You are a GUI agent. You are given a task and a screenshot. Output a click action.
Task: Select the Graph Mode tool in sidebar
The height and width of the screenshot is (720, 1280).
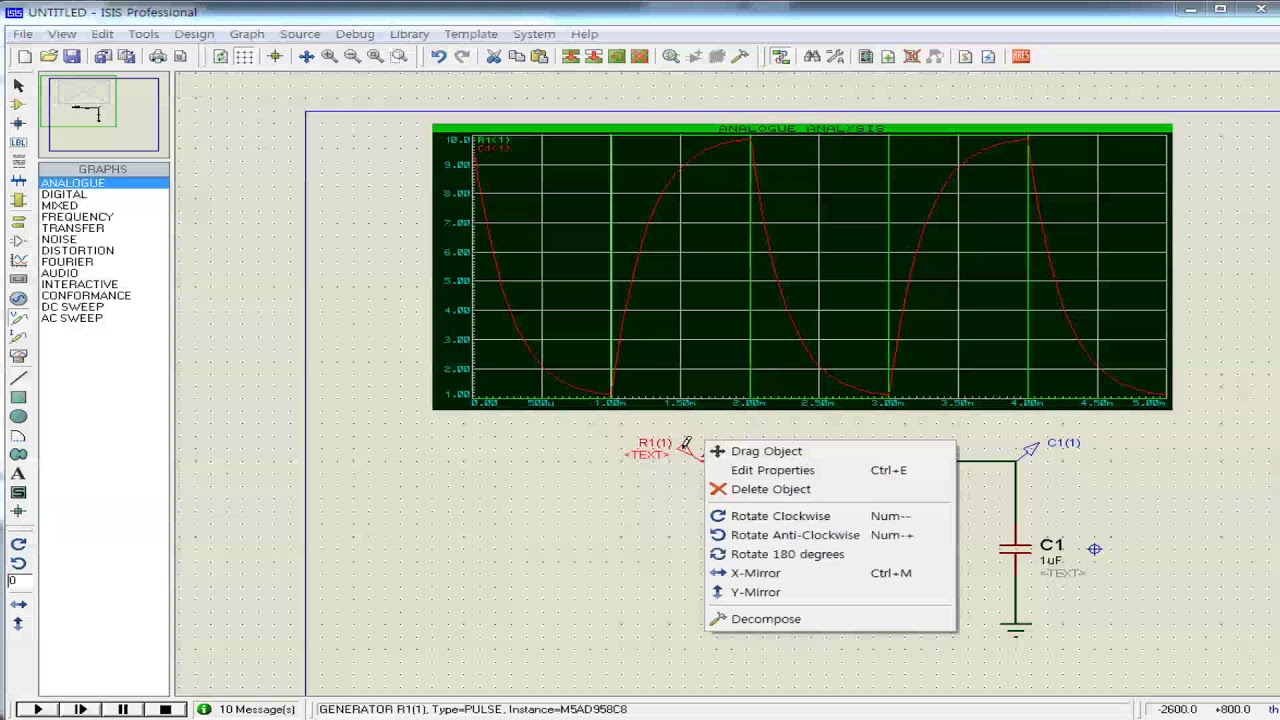(18, 260)
